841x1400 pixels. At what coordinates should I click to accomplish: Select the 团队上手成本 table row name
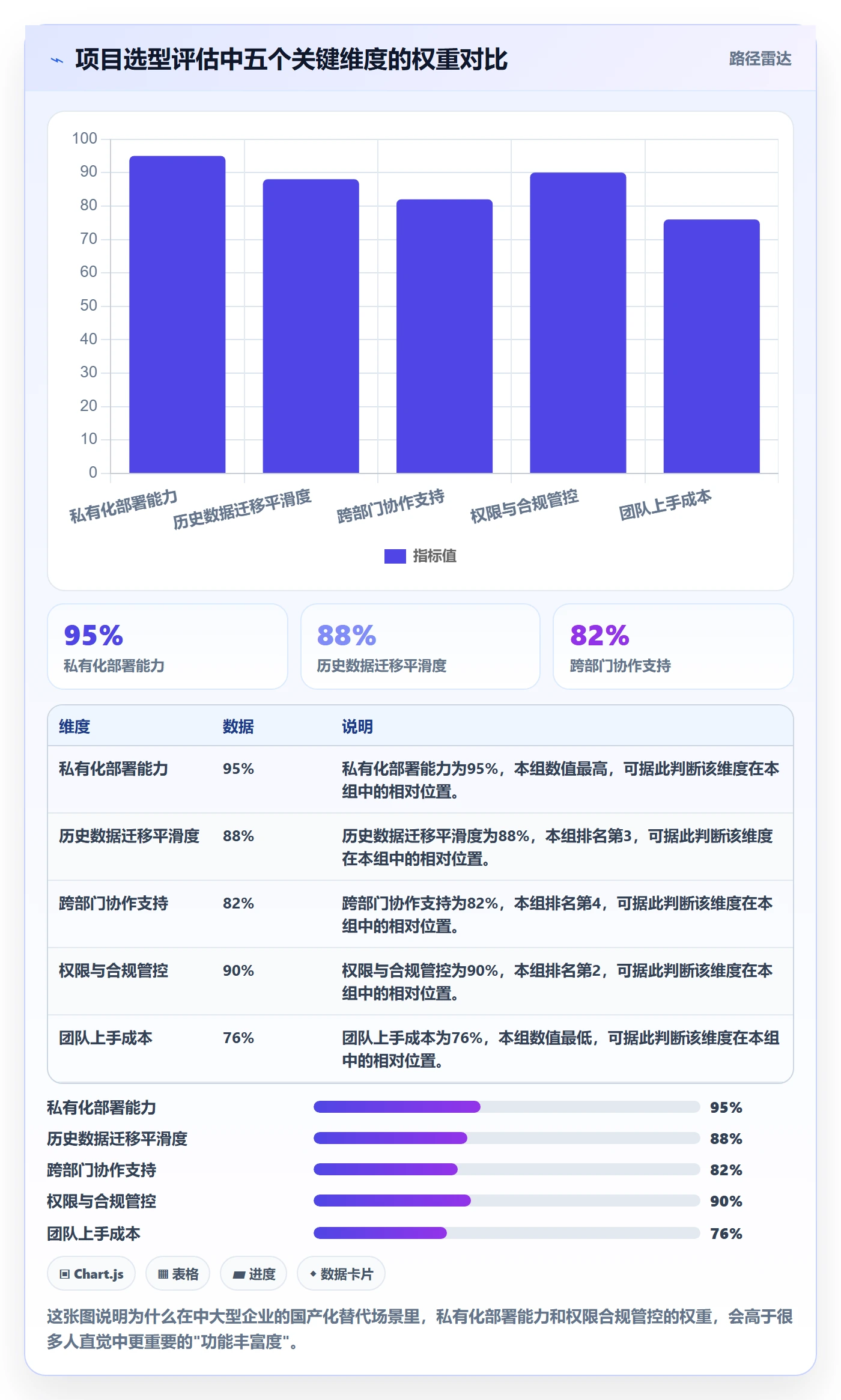click(x=106, y=1038)
